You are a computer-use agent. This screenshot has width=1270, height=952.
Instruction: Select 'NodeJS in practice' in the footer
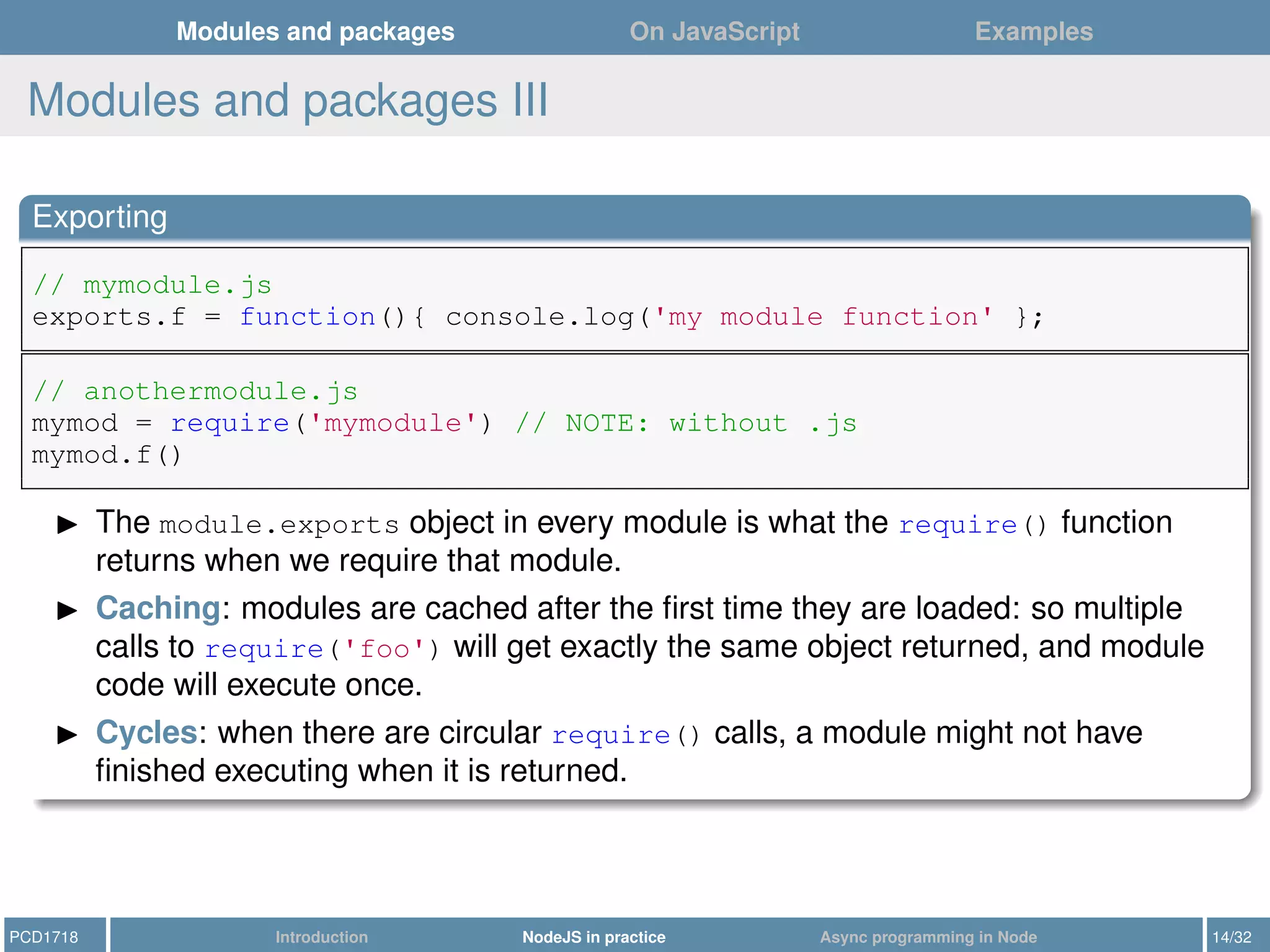pos(593,937)
